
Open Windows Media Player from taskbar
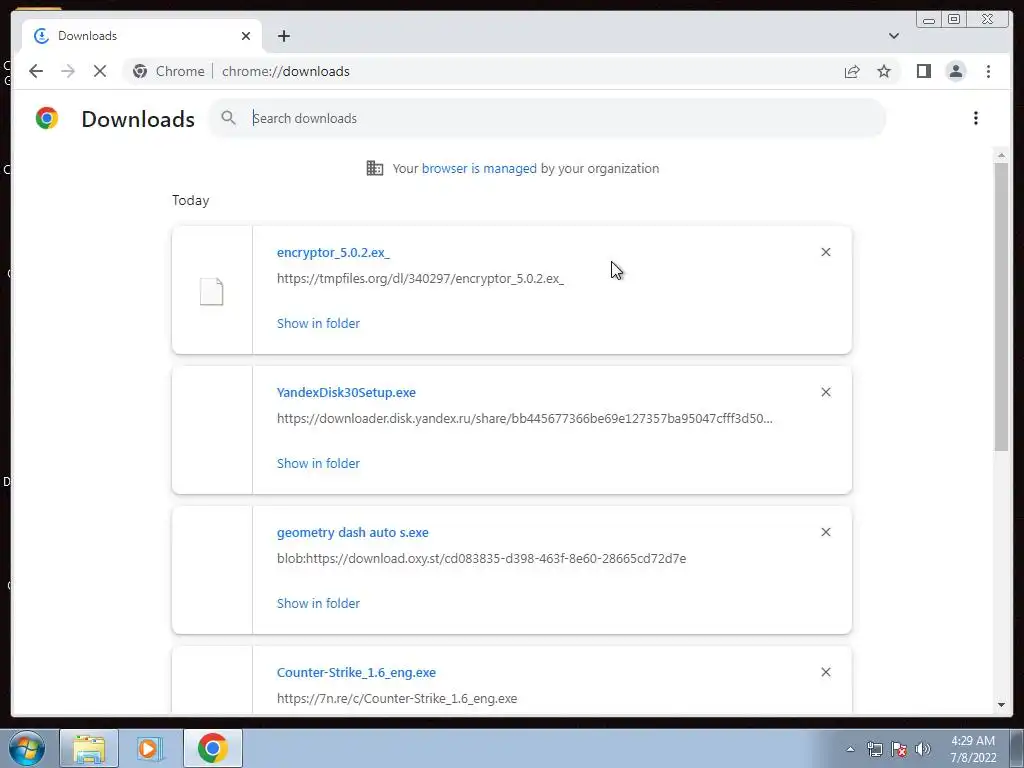click(x=150, y=748)
